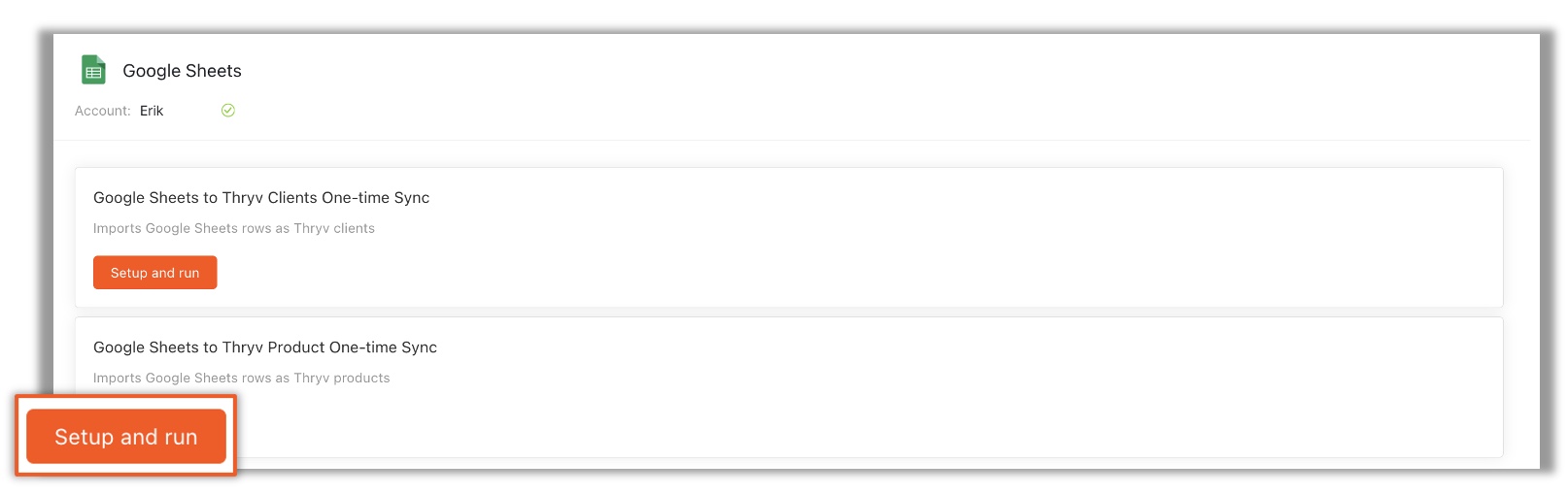
Task: Click the Setup and run button under Clients sync
Action: 154,273
